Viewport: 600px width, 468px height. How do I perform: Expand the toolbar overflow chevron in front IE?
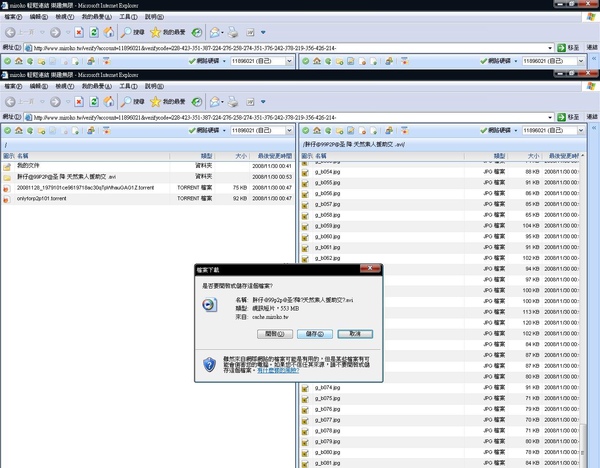tap(263, 102)
